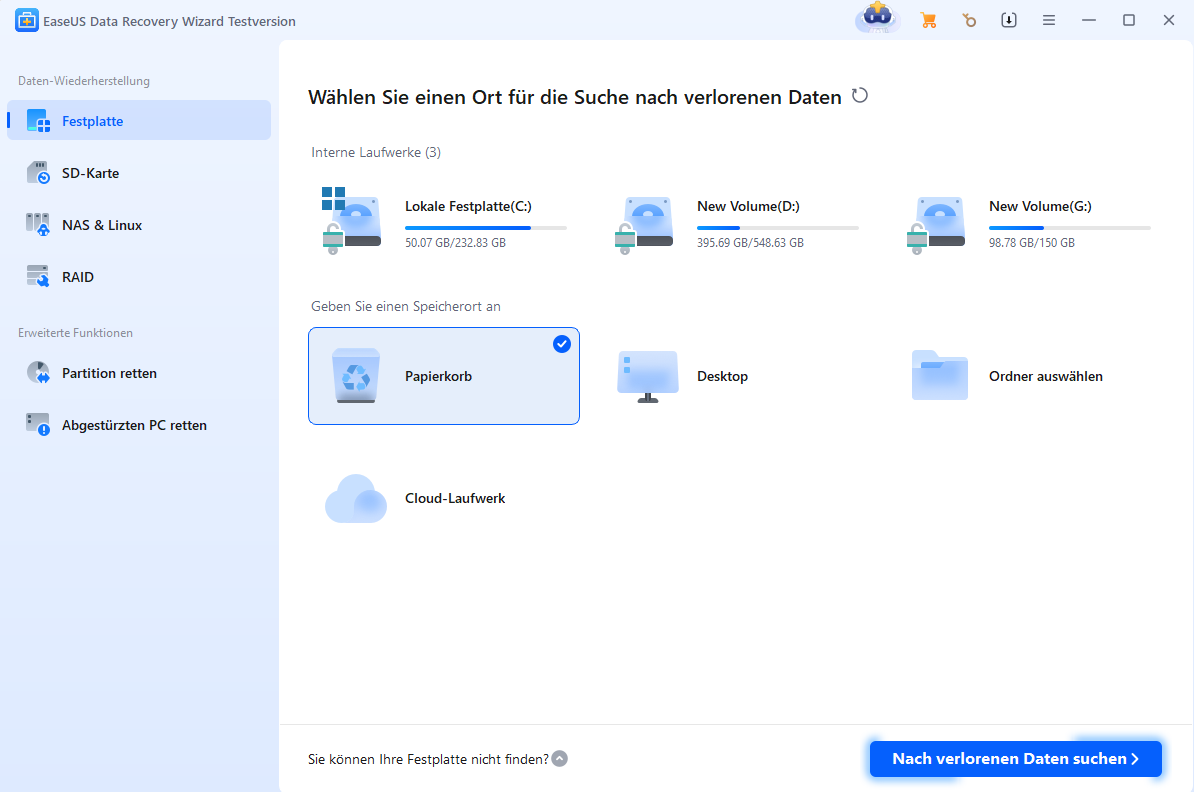Refresh the drive list

point(860,96)
